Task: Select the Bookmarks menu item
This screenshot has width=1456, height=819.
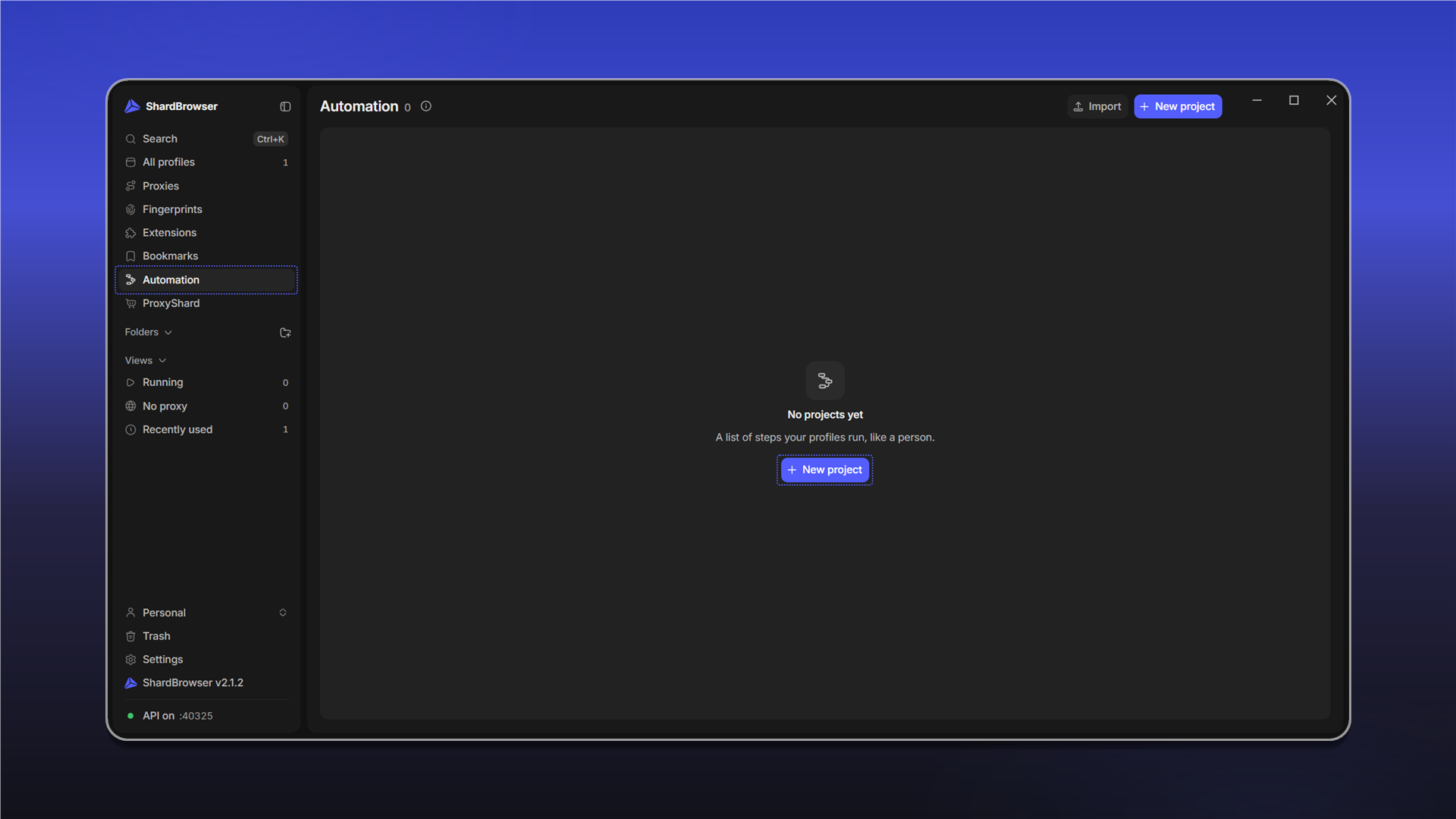Action: pyautogui.click(x=206, y=256)
